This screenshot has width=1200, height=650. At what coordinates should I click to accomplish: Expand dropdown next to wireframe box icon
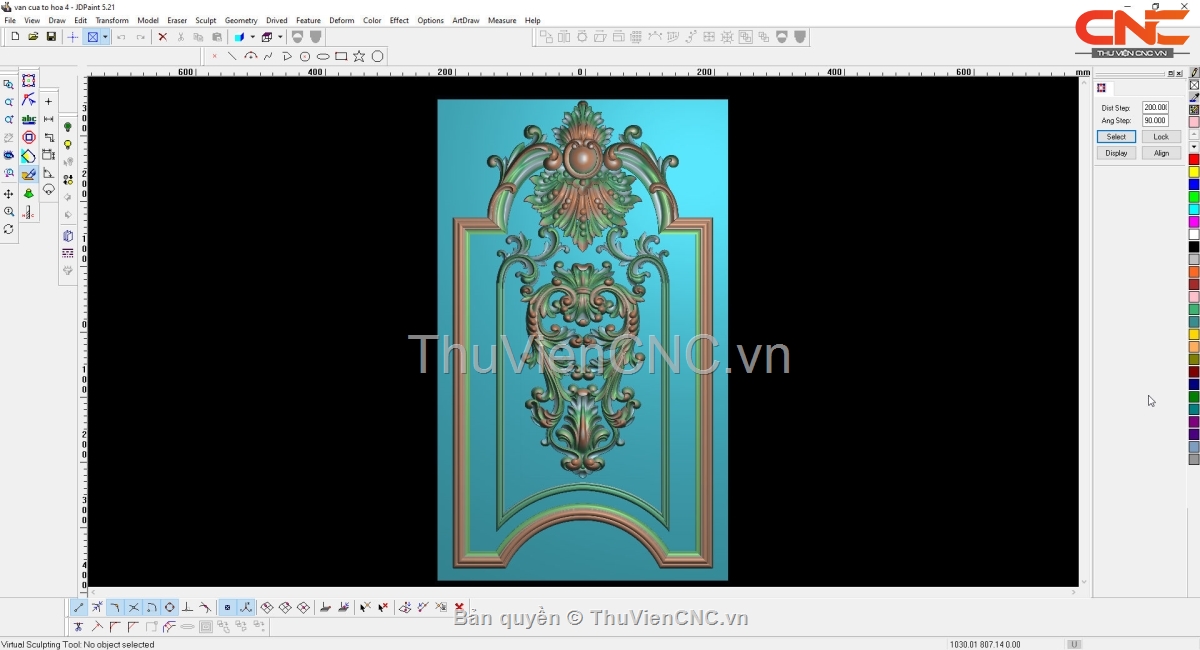click(280, 37)
